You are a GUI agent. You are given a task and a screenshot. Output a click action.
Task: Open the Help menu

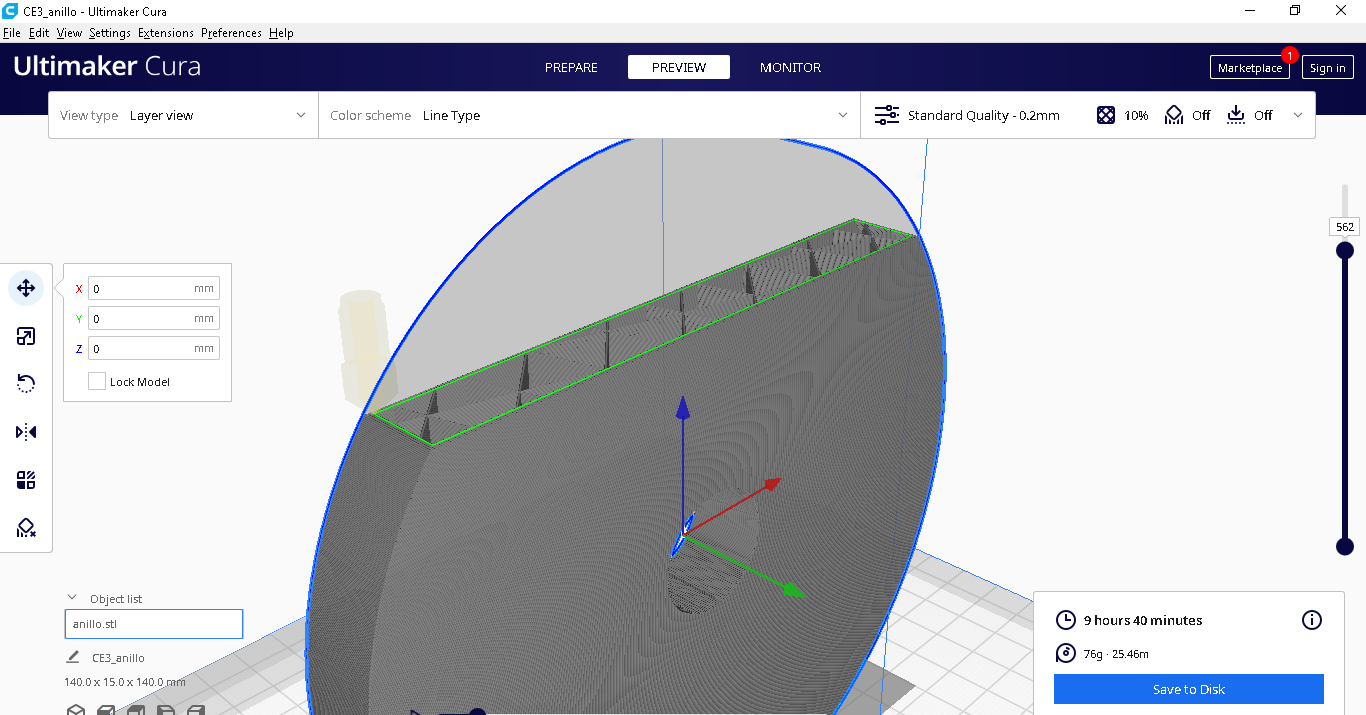click(x=281, y=33)
